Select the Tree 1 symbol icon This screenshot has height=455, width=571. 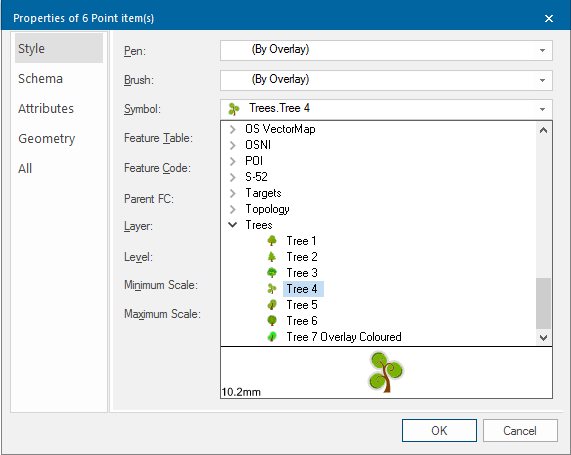[x=272, y=241]
